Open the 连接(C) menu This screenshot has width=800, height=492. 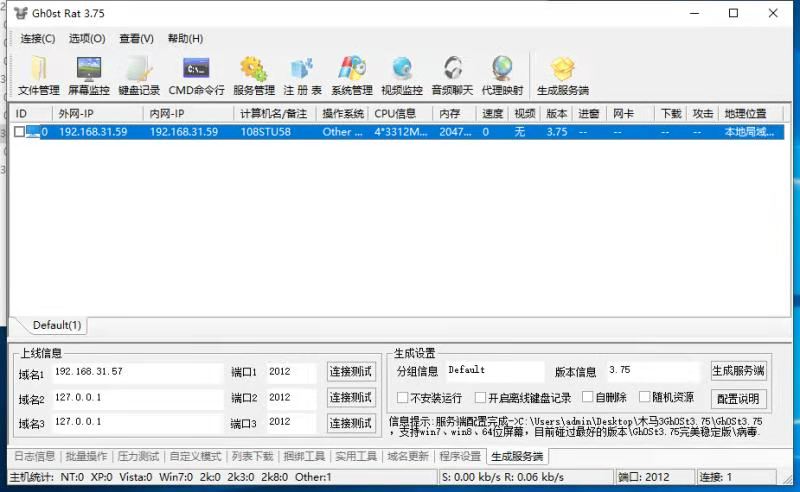38,39
